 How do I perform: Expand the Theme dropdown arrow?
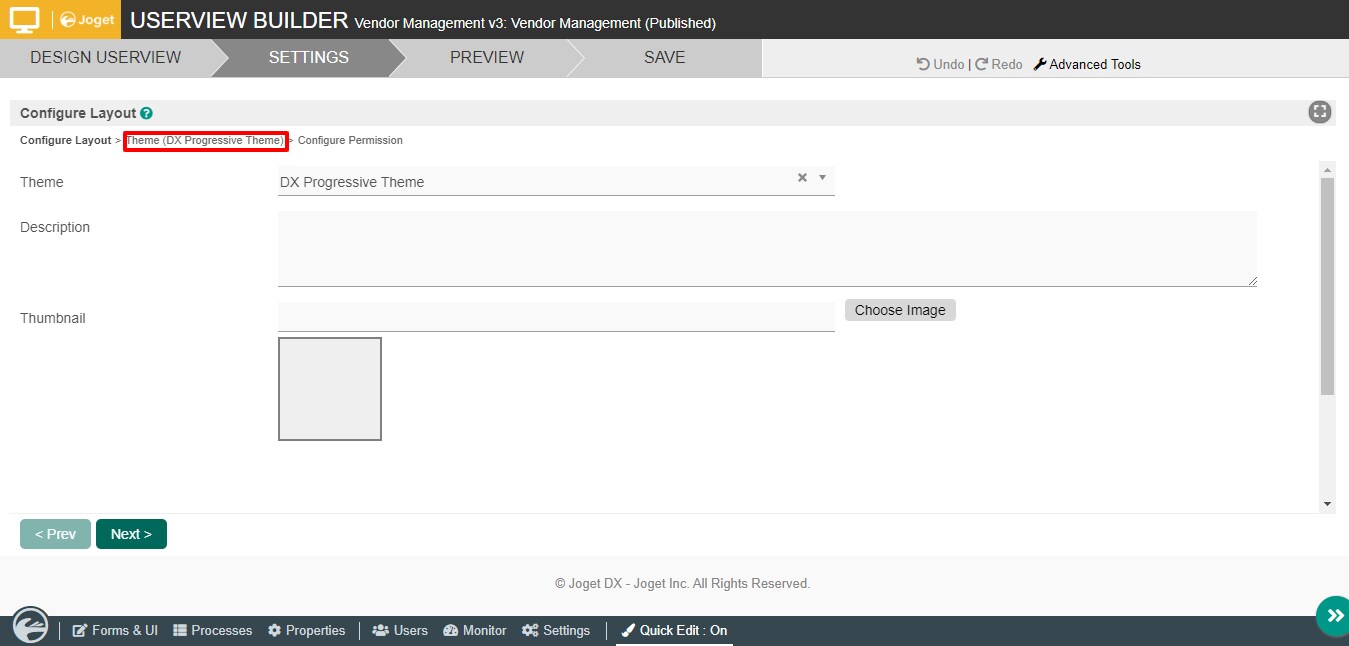[x=822, y=177]
